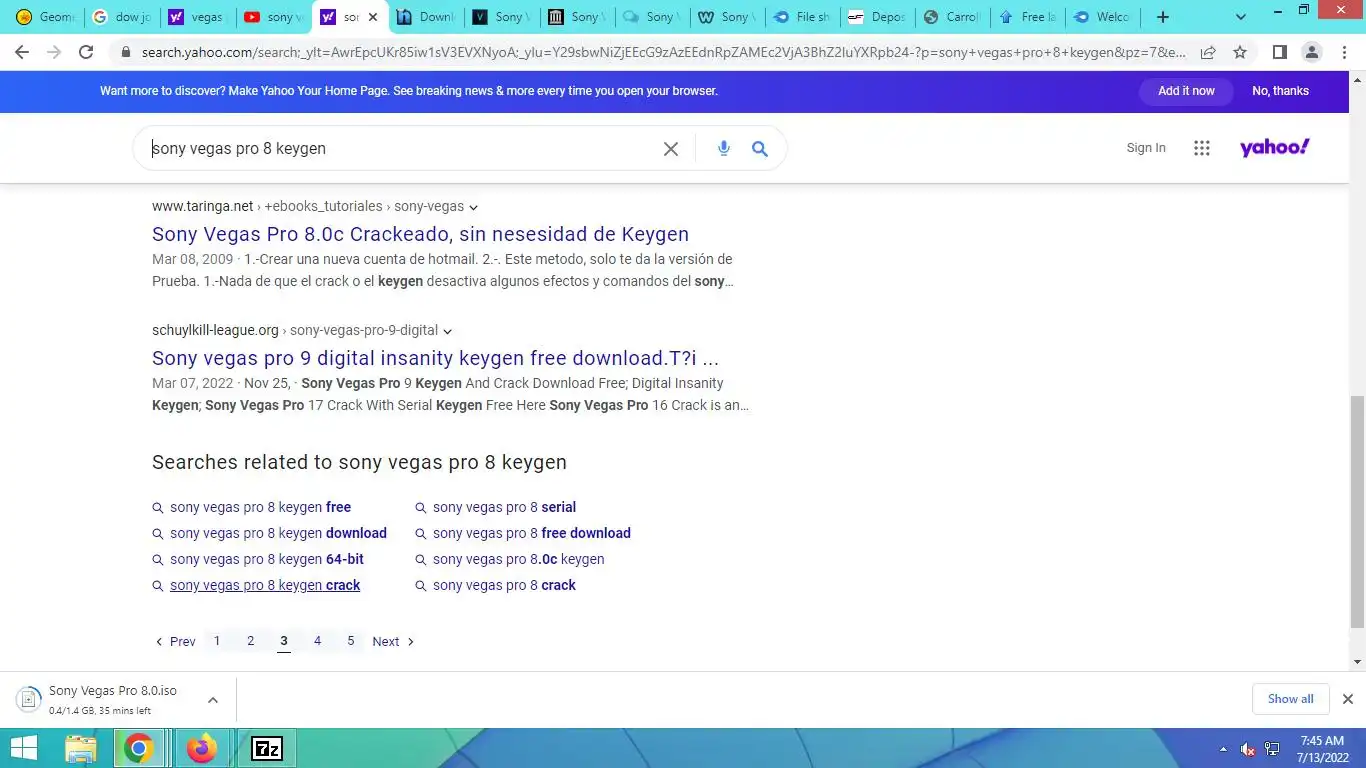Clear the Yahoo search box with X
This screenshot has height=768, width=1366.
[671, 149]
